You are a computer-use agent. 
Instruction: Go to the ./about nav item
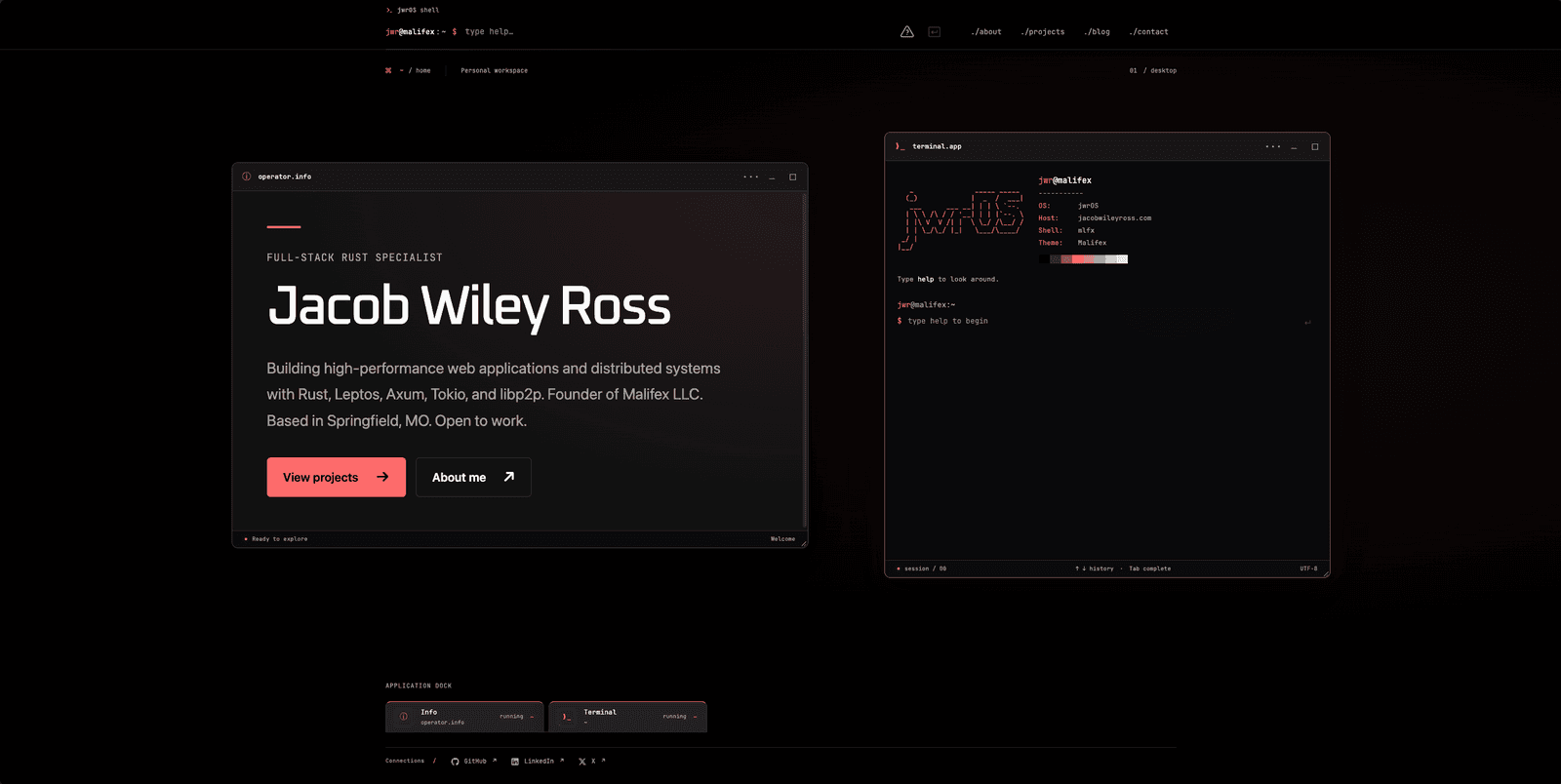coord(986,32)
